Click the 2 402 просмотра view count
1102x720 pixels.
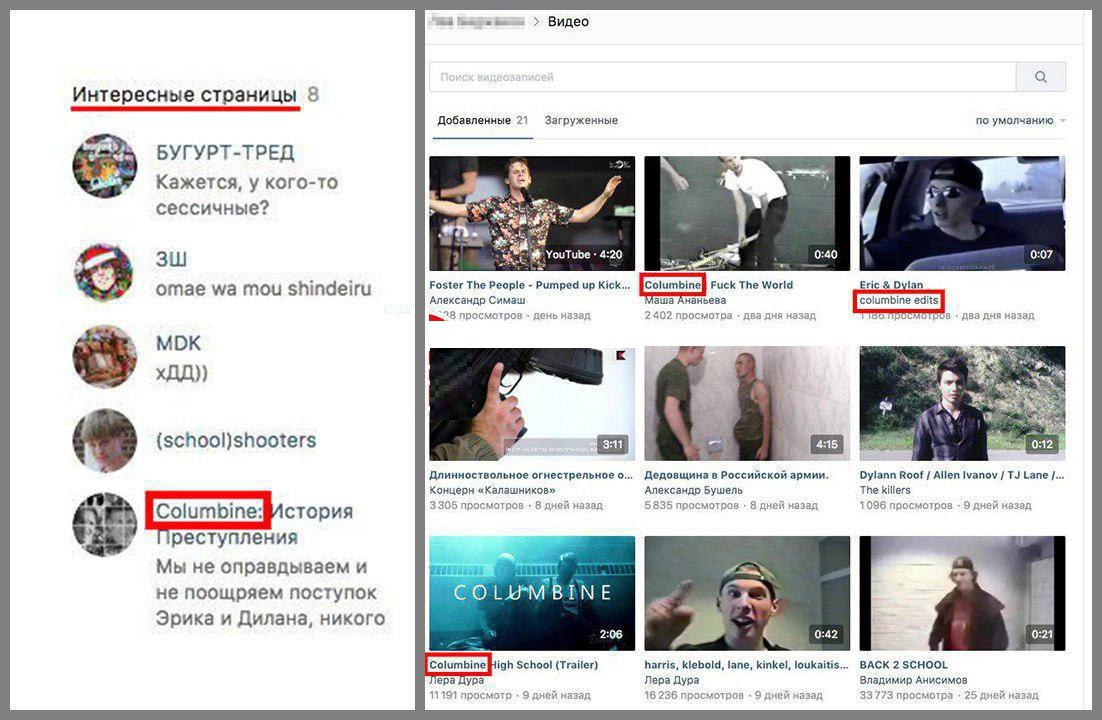point(688,316)
